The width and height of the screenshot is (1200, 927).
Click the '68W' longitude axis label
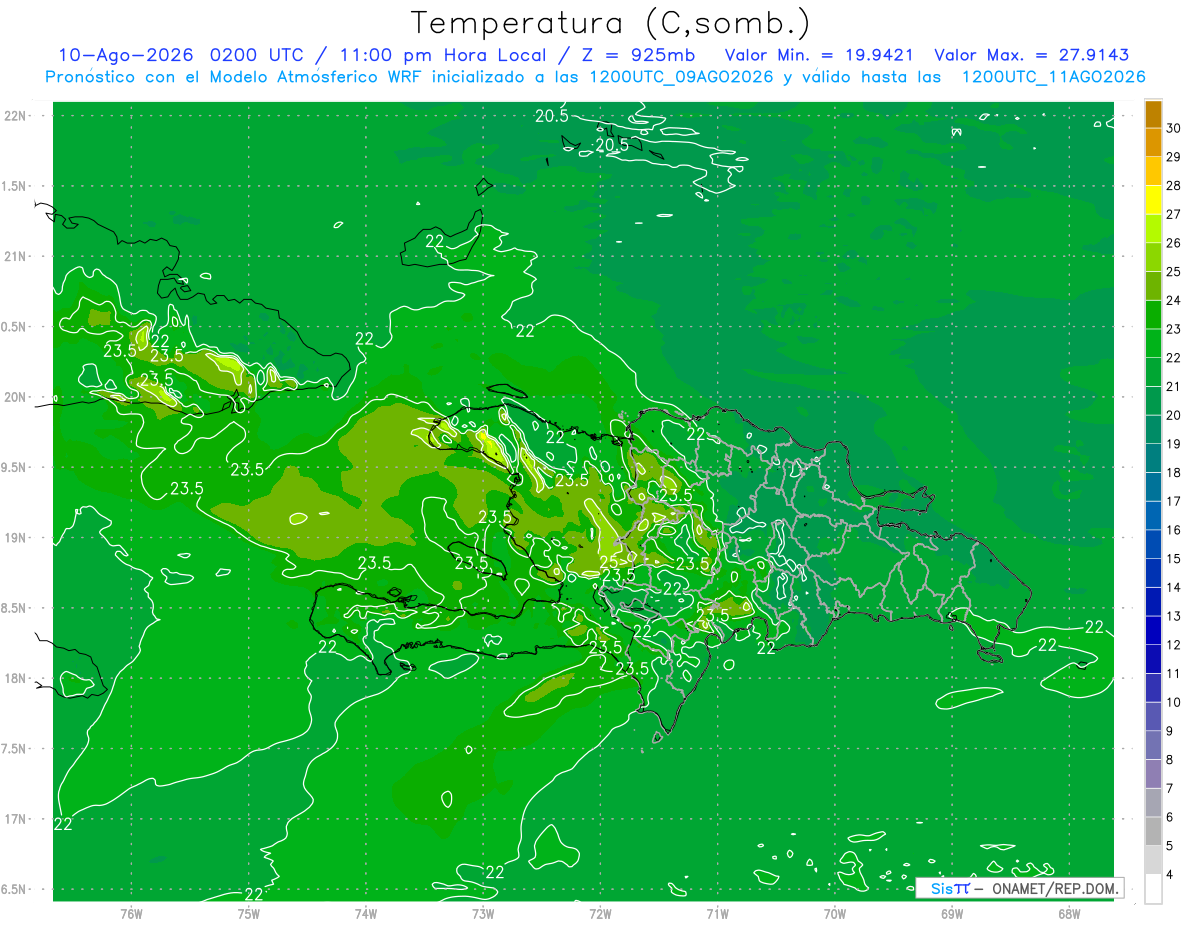(1069, 914)
